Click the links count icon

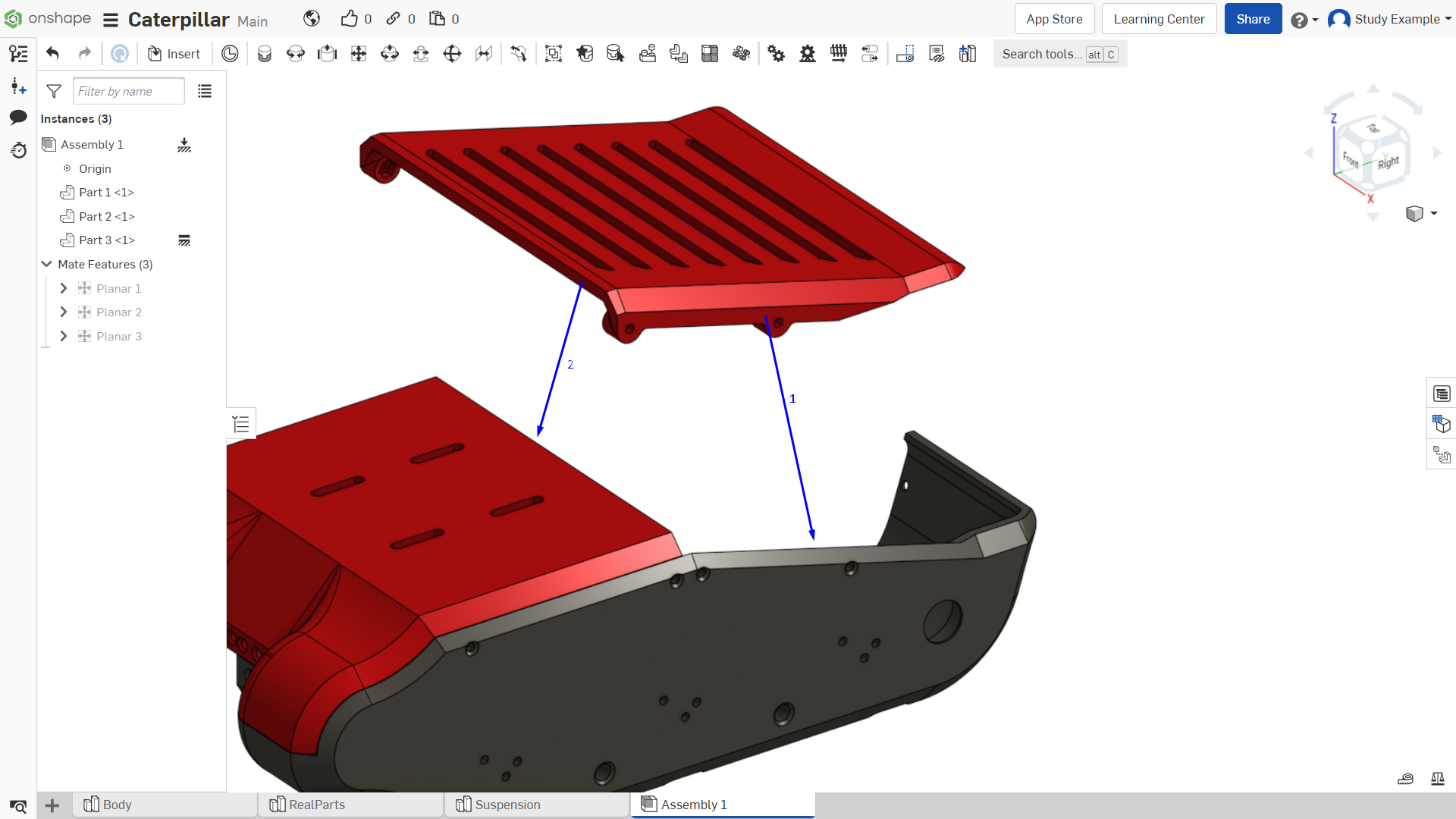(x=393, y=18)
